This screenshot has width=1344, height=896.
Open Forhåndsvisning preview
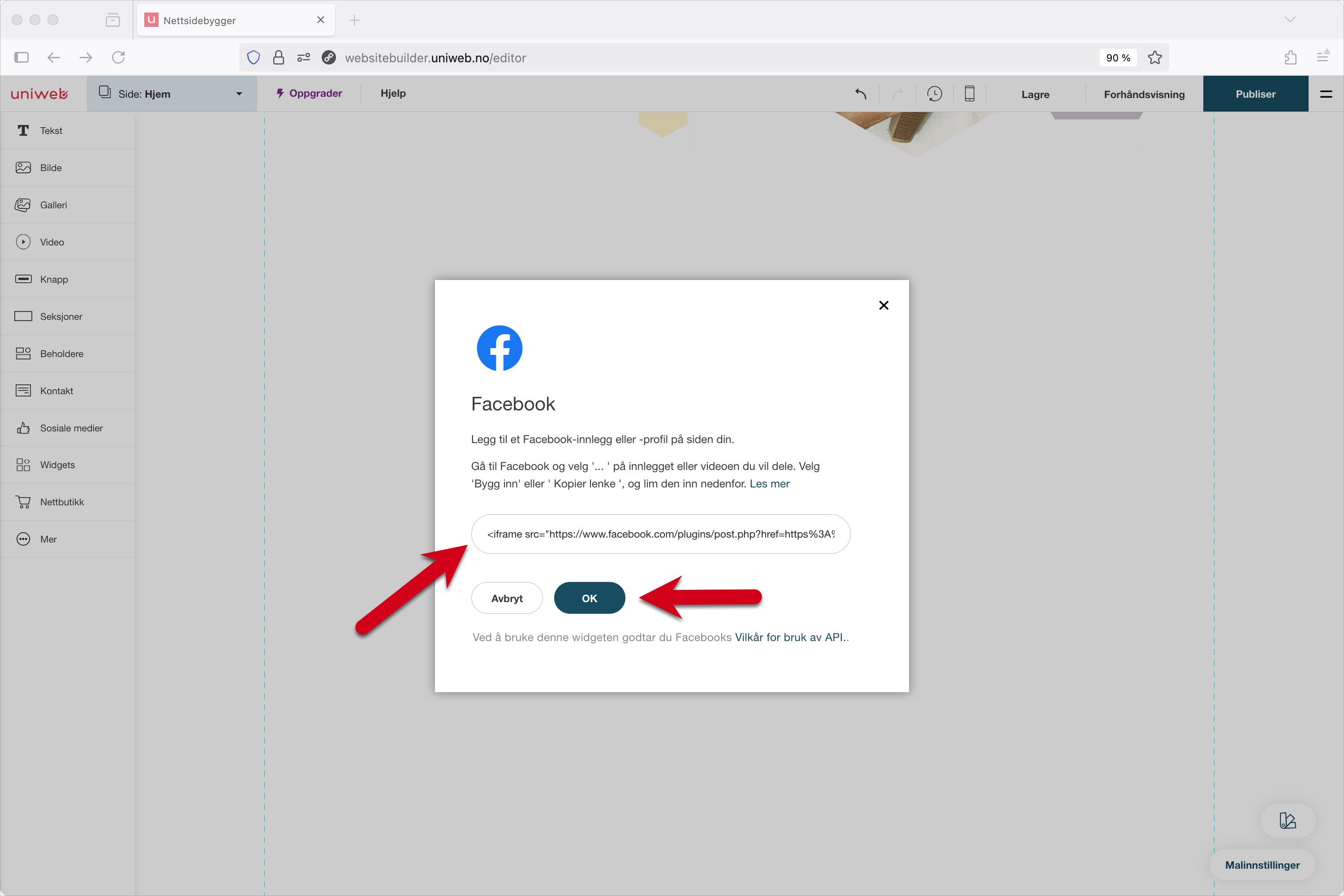[1144, 94]
